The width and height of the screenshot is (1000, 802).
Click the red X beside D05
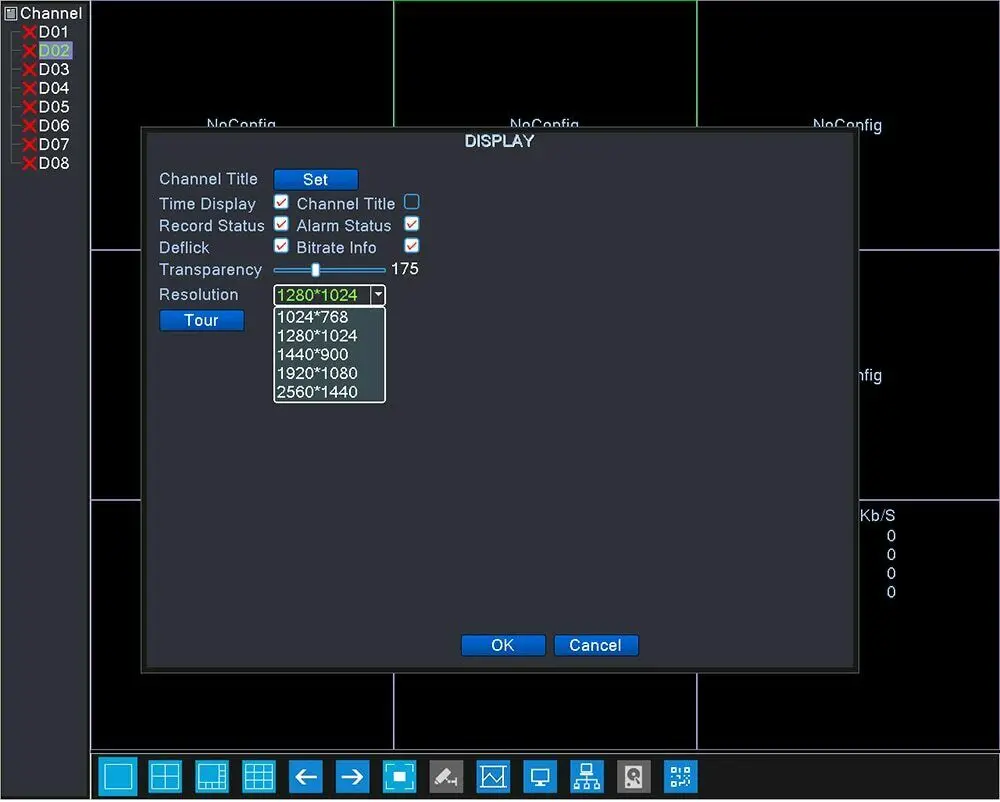click(x=29, y=107)
